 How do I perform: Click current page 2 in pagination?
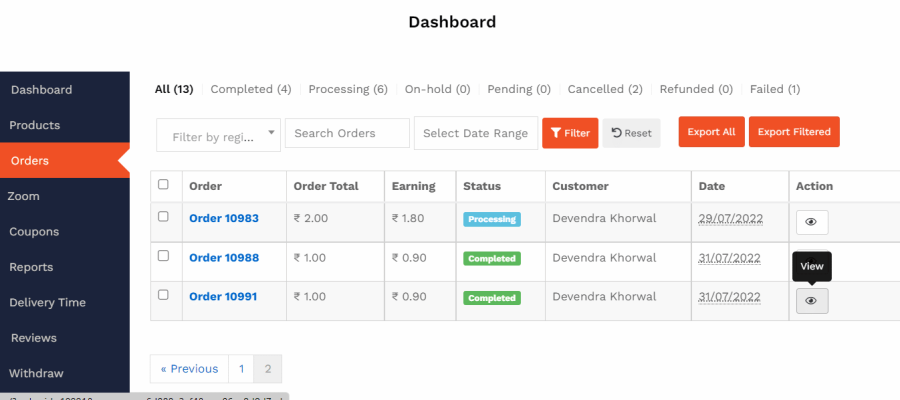pos(267,368)
